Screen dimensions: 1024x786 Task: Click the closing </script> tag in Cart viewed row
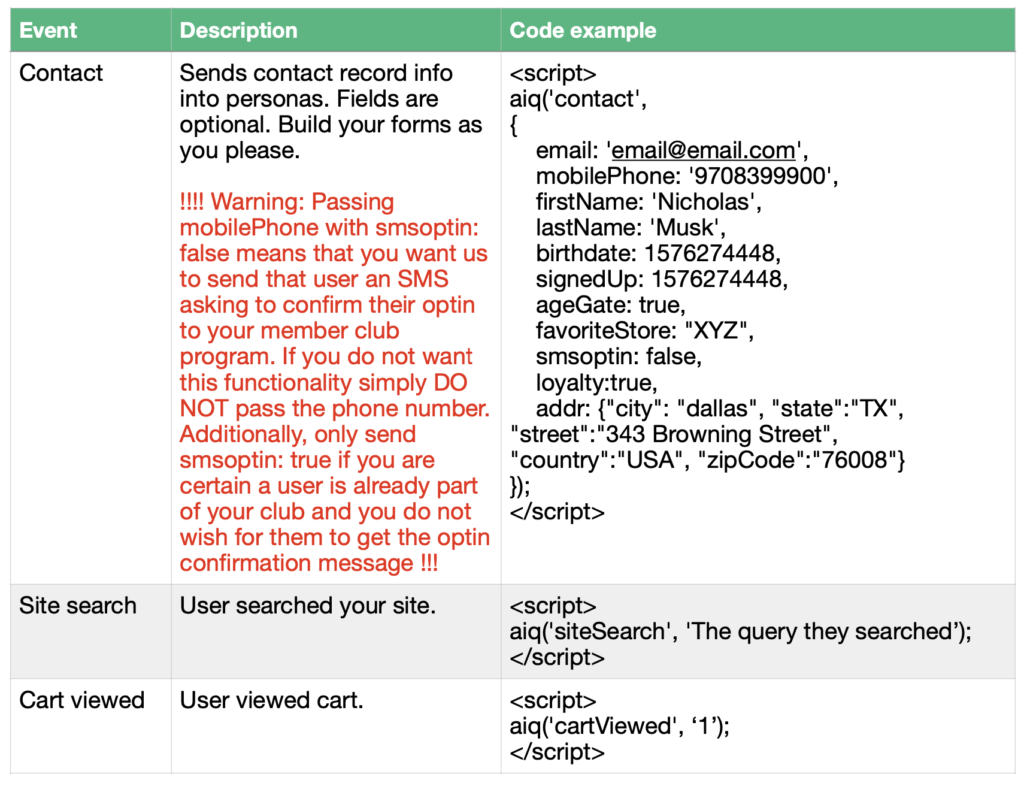557,752
